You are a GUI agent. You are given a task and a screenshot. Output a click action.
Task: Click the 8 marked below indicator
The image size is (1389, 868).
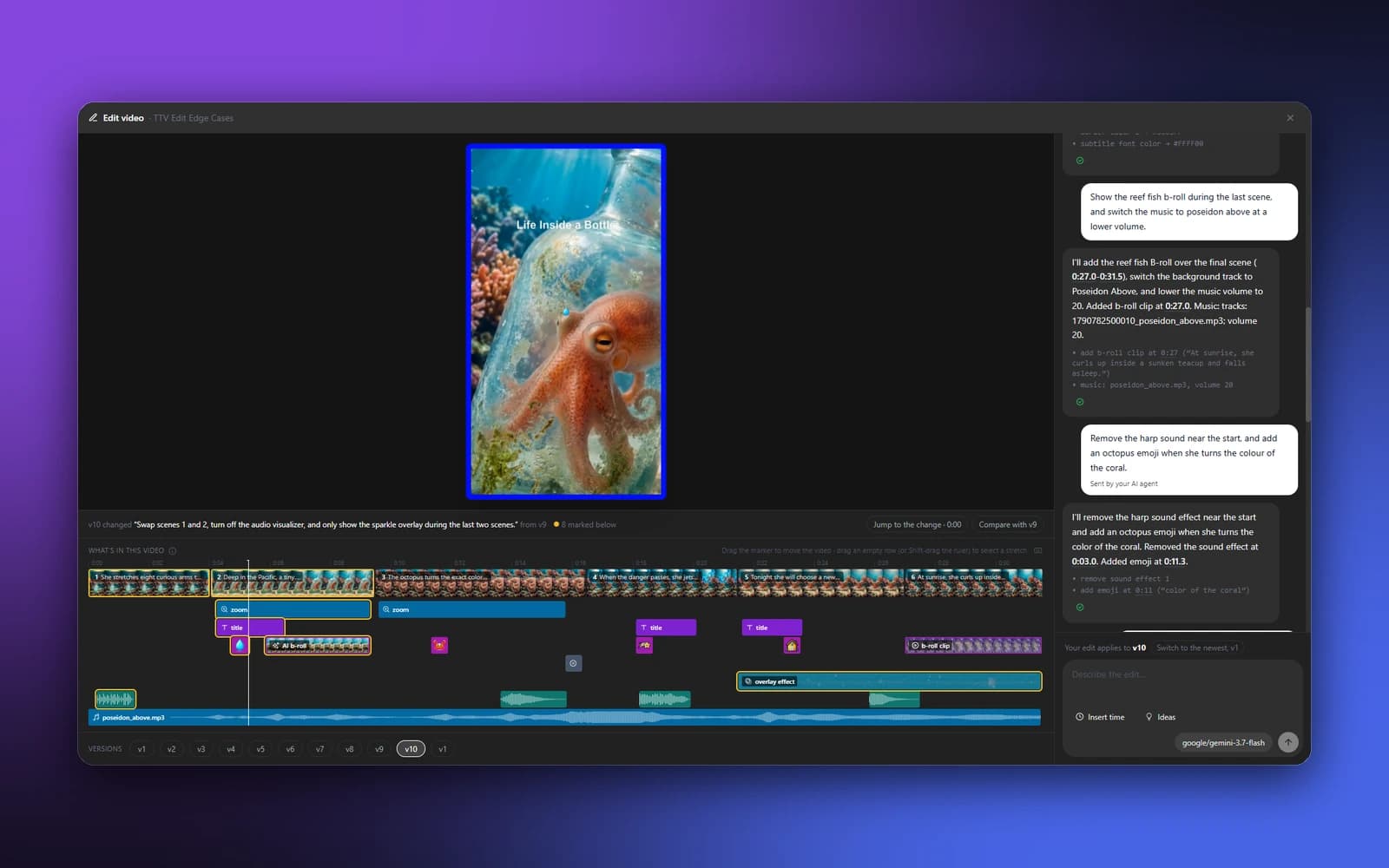pos(585,524)
